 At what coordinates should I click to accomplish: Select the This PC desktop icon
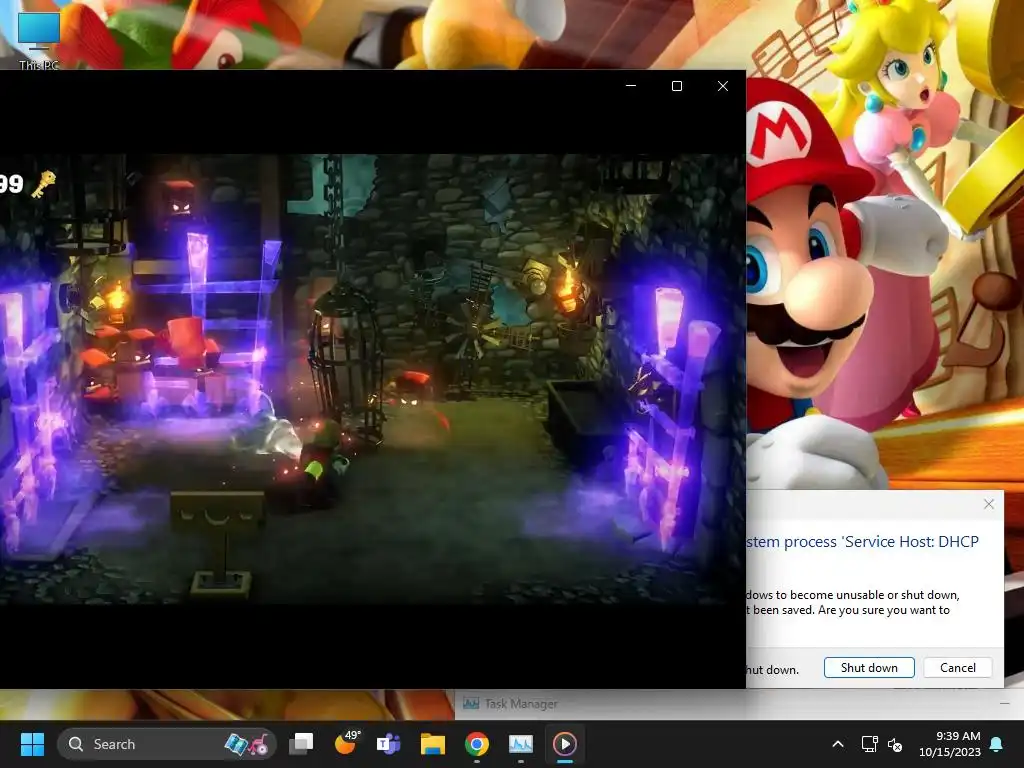[39, 40]
